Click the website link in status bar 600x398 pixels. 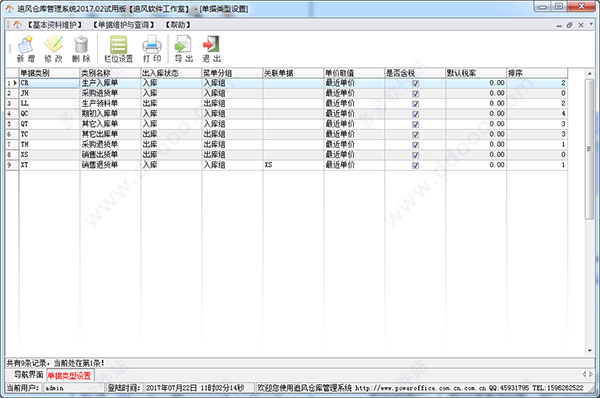pyautogui.click(x=420, y=388)
